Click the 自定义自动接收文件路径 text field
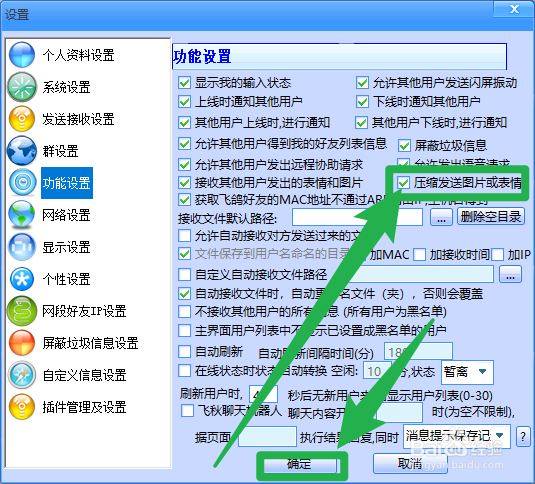This screenshot has height=484, width=535. [411, 274]
